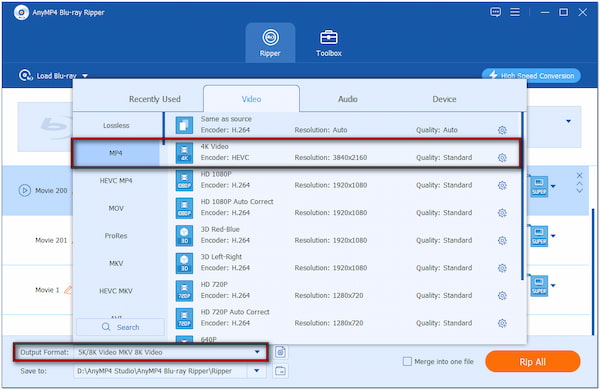Open the hamburger menu in title bar
Image resolution: width=600 pixels, height=390 pixels.
[x=515, y=12]
